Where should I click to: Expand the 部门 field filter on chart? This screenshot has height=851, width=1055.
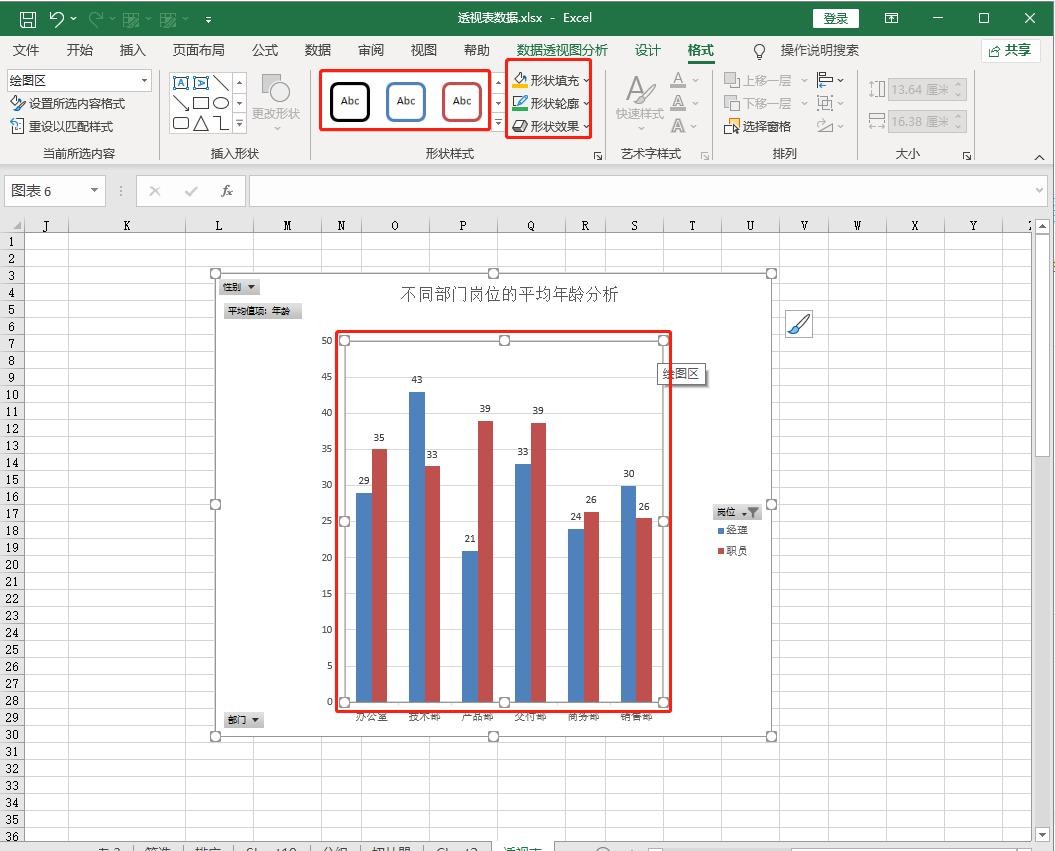click(x=244, y=720)
